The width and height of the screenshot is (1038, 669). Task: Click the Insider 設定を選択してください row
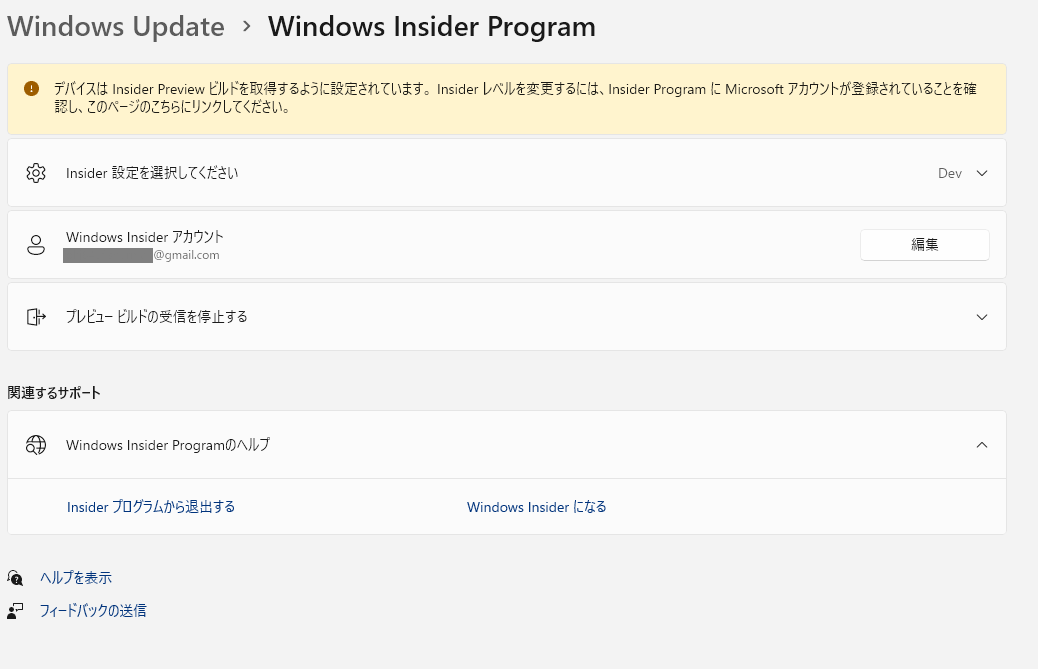point(506,173)
